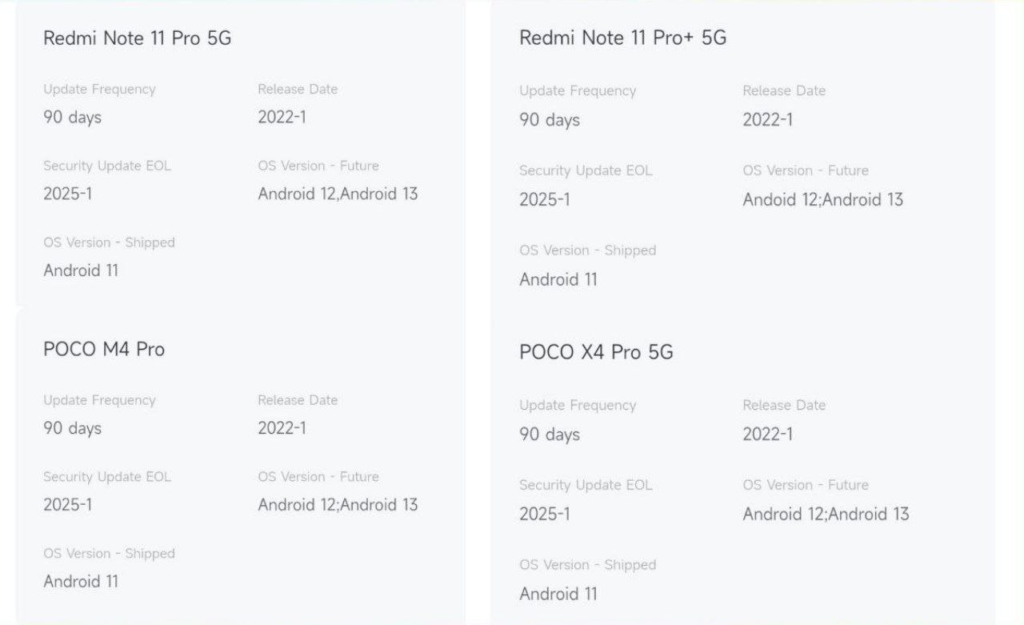Click OS Version - Future label in Redmi Note 11 Pro+ 5G

coord(805,170)
